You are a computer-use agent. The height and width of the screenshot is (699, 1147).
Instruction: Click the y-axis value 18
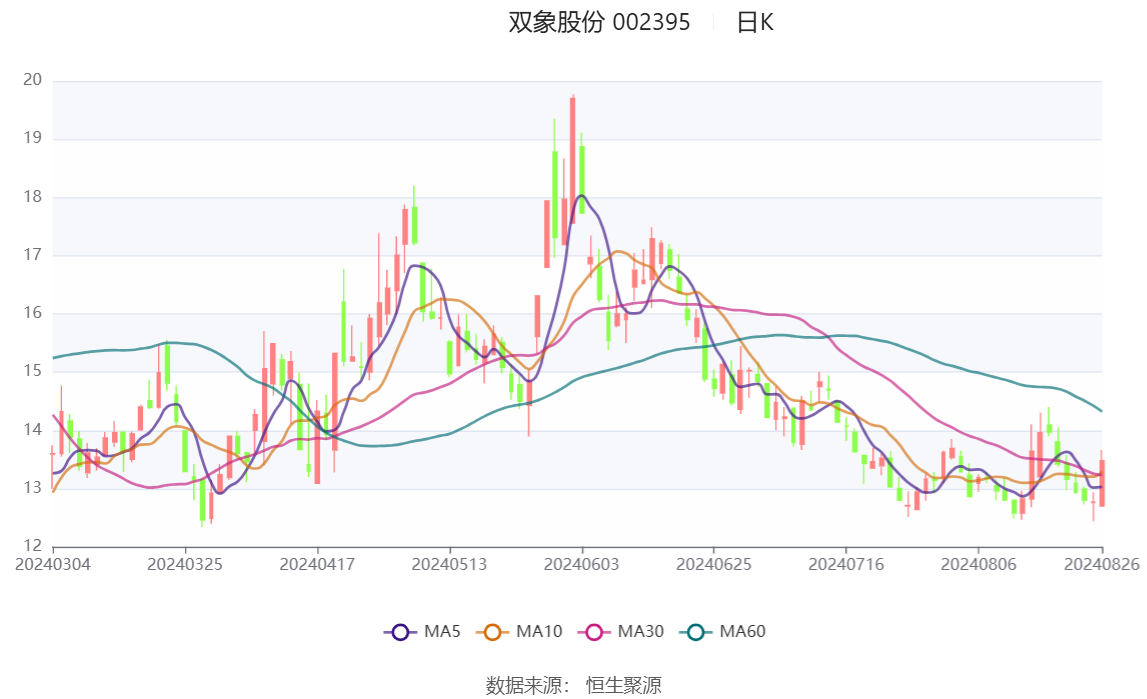pyautogui.click(x=33, y=197)
